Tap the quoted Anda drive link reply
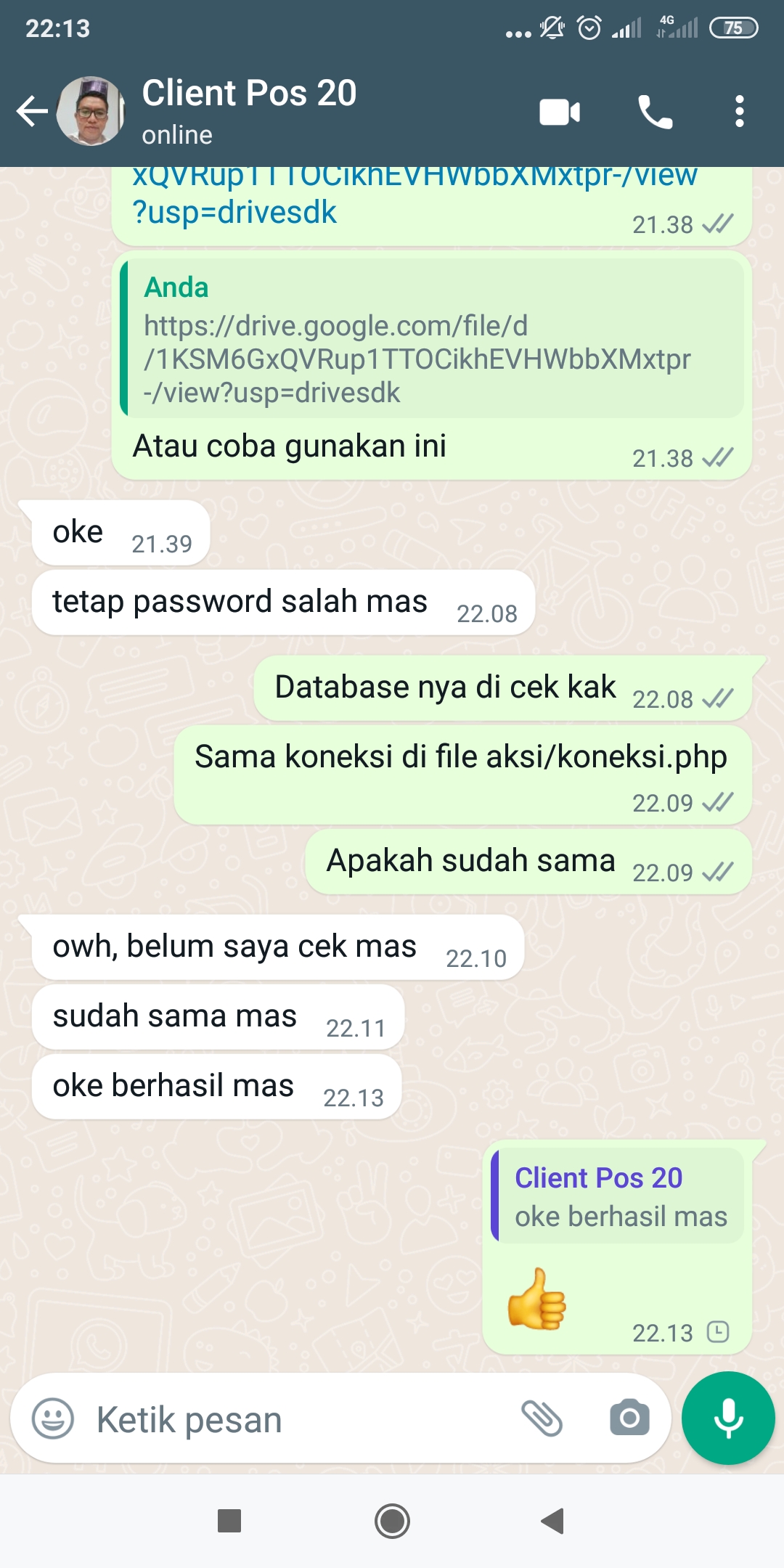The image size is (784, 1568). pyautogui.click(x=433, y=338)
